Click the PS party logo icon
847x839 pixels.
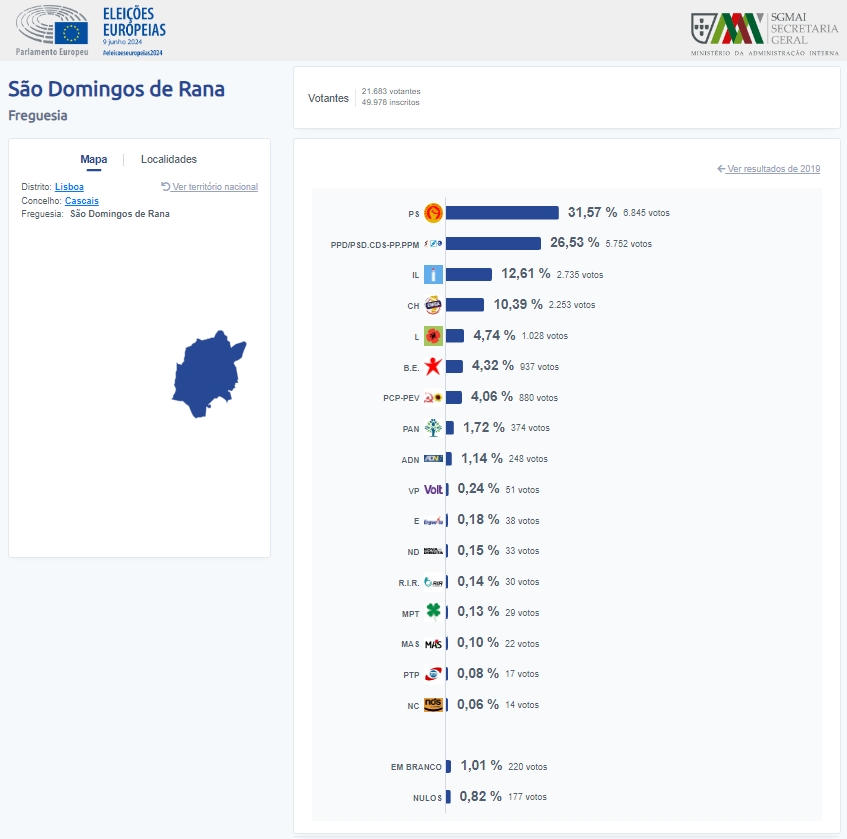click(433, 213)
